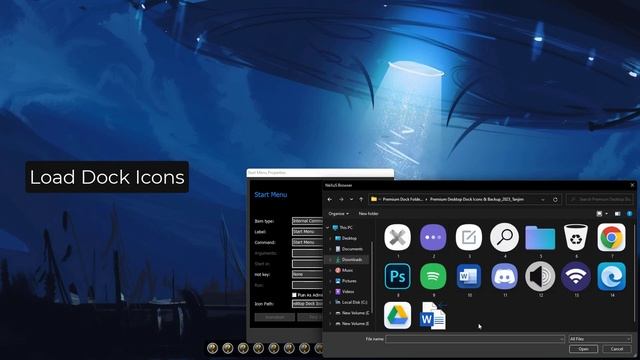Click the Command field in Start Menu properties
This screenshot has height=360, width=640.
307,242
